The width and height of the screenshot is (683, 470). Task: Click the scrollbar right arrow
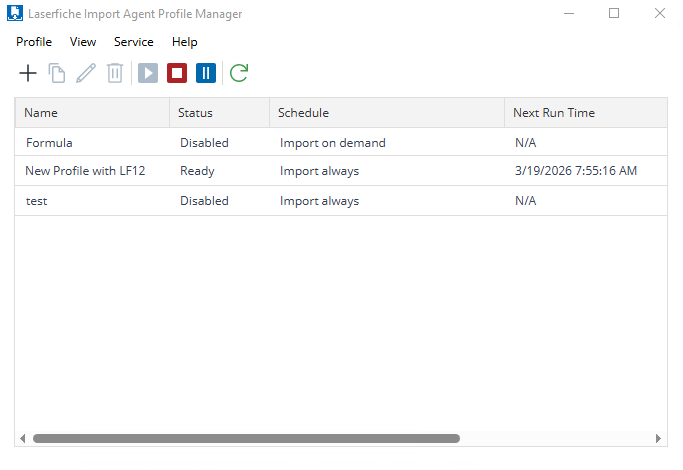tap(658, 438)
